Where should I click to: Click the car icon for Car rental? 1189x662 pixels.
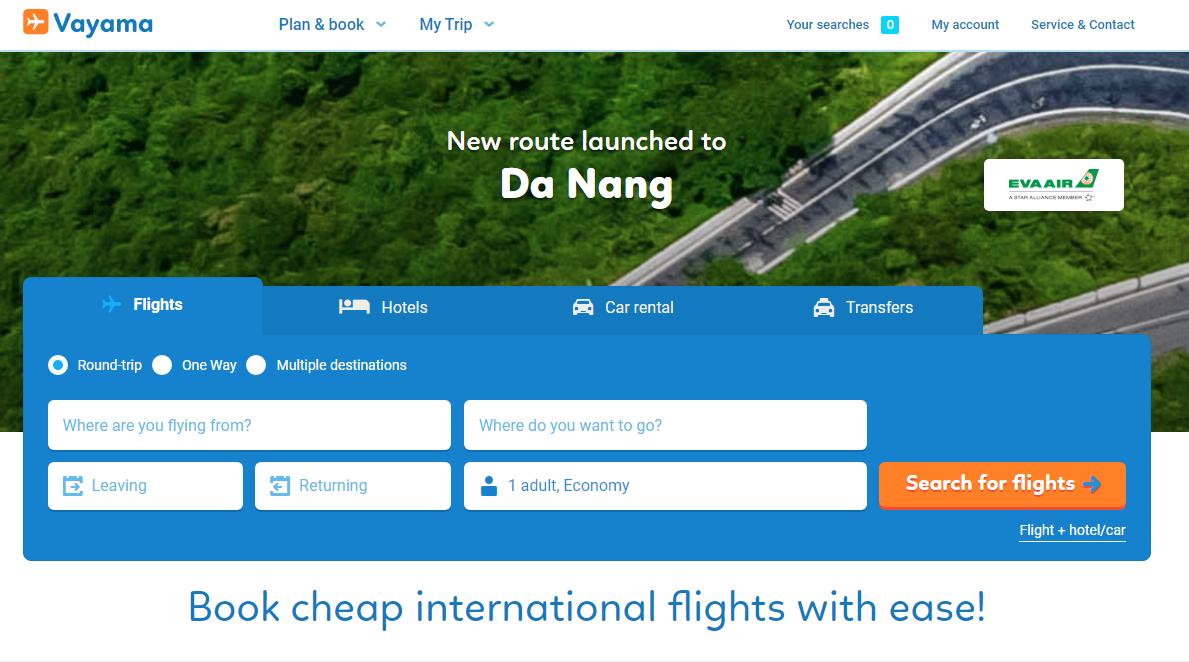[583, 307]
